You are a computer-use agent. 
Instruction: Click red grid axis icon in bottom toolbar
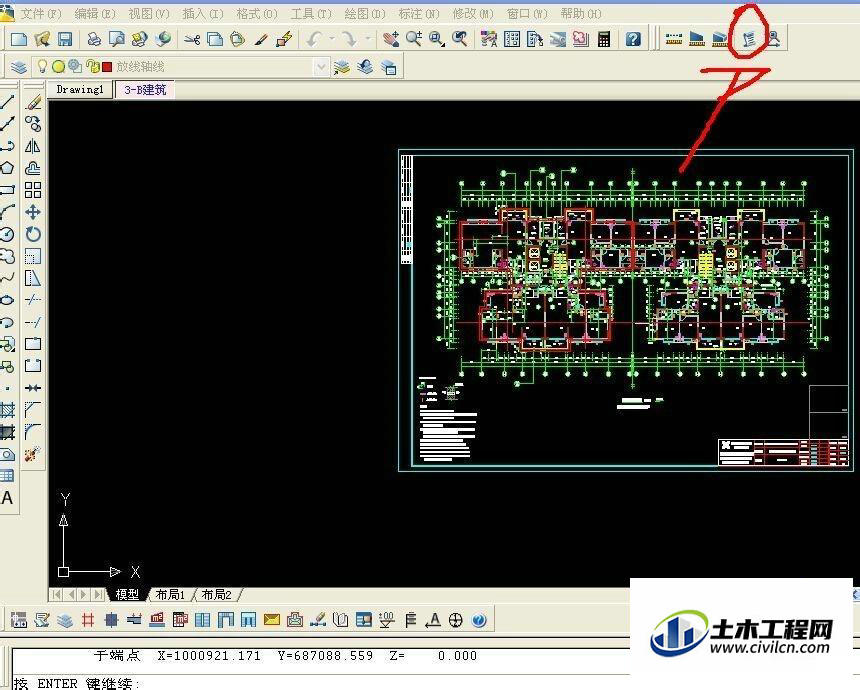click(x=88, y=620)
